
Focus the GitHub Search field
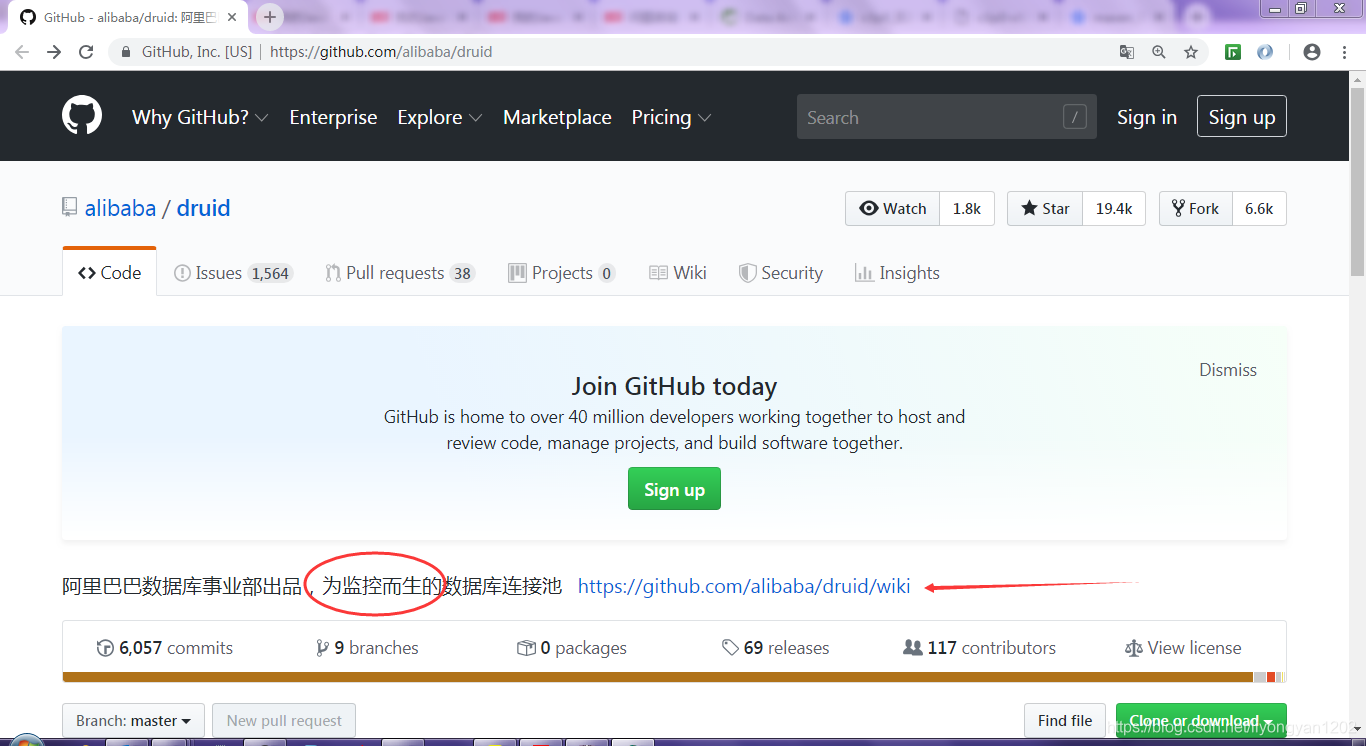pyautogui.click(x=947, y=117)
